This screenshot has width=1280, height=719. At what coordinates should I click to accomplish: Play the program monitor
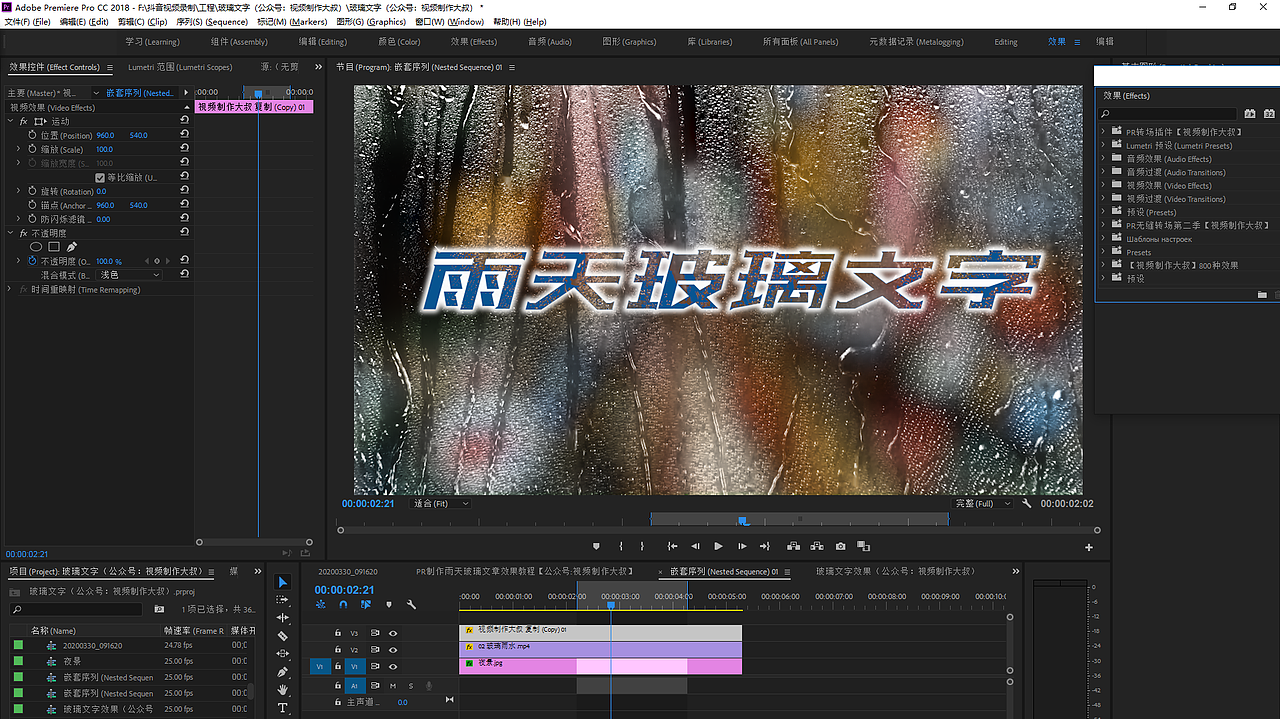(718, 547)
